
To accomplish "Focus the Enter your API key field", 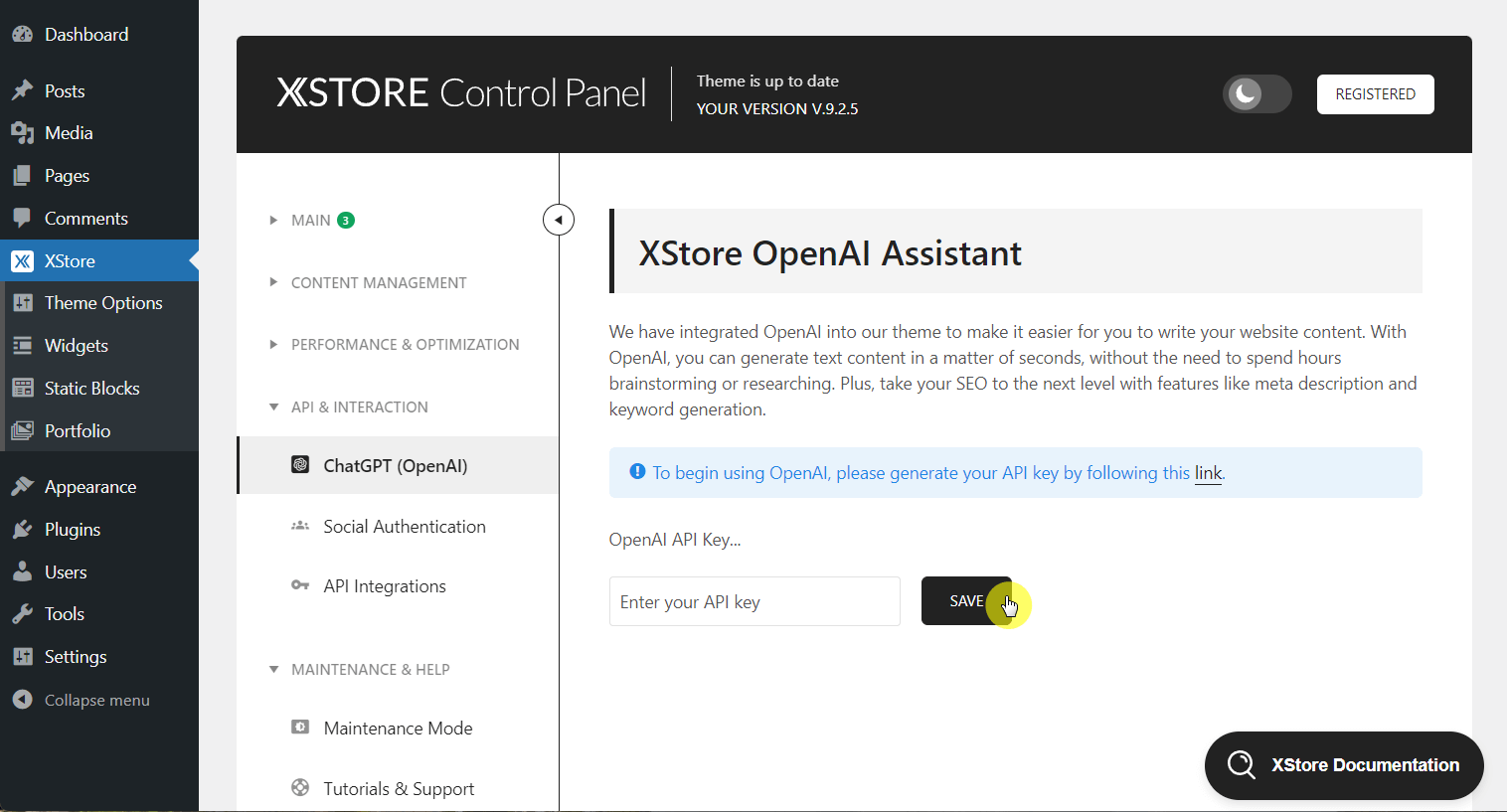I will [x=754, y=601].
